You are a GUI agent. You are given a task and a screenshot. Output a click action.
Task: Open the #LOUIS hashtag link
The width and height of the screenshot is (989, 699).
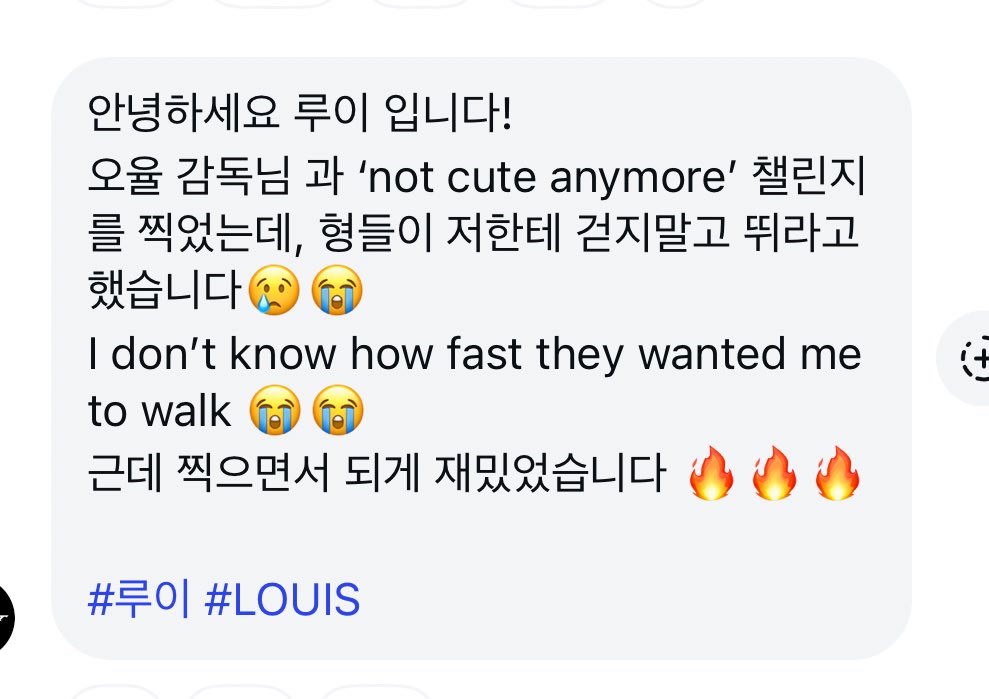coord(281,602)
